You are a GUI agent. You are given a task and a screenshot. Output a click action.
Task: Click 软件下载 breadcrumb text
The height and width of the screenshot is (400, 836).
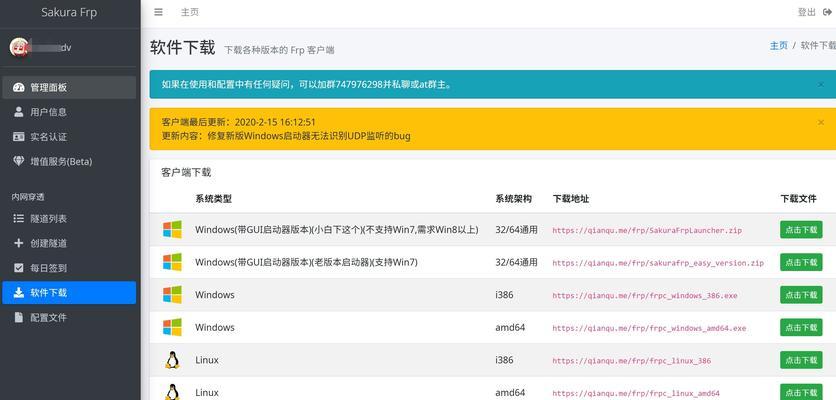(x=818, y=45)
